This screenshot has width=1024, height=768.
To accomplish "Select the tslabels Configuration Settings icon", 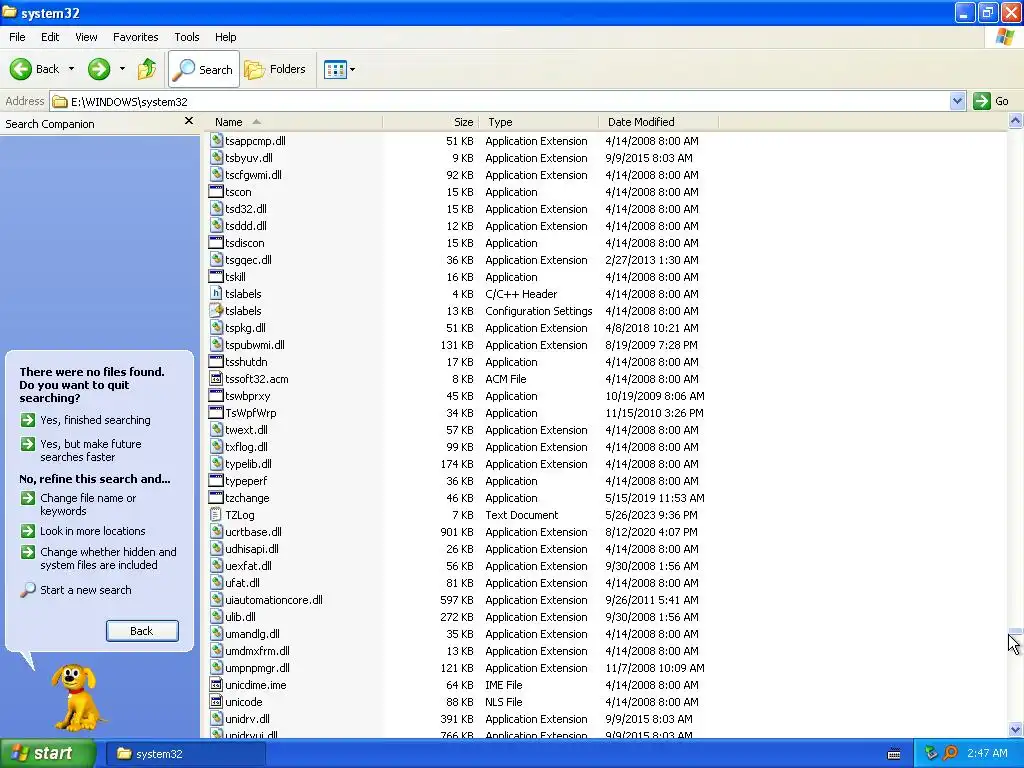I will coord(216,310).
